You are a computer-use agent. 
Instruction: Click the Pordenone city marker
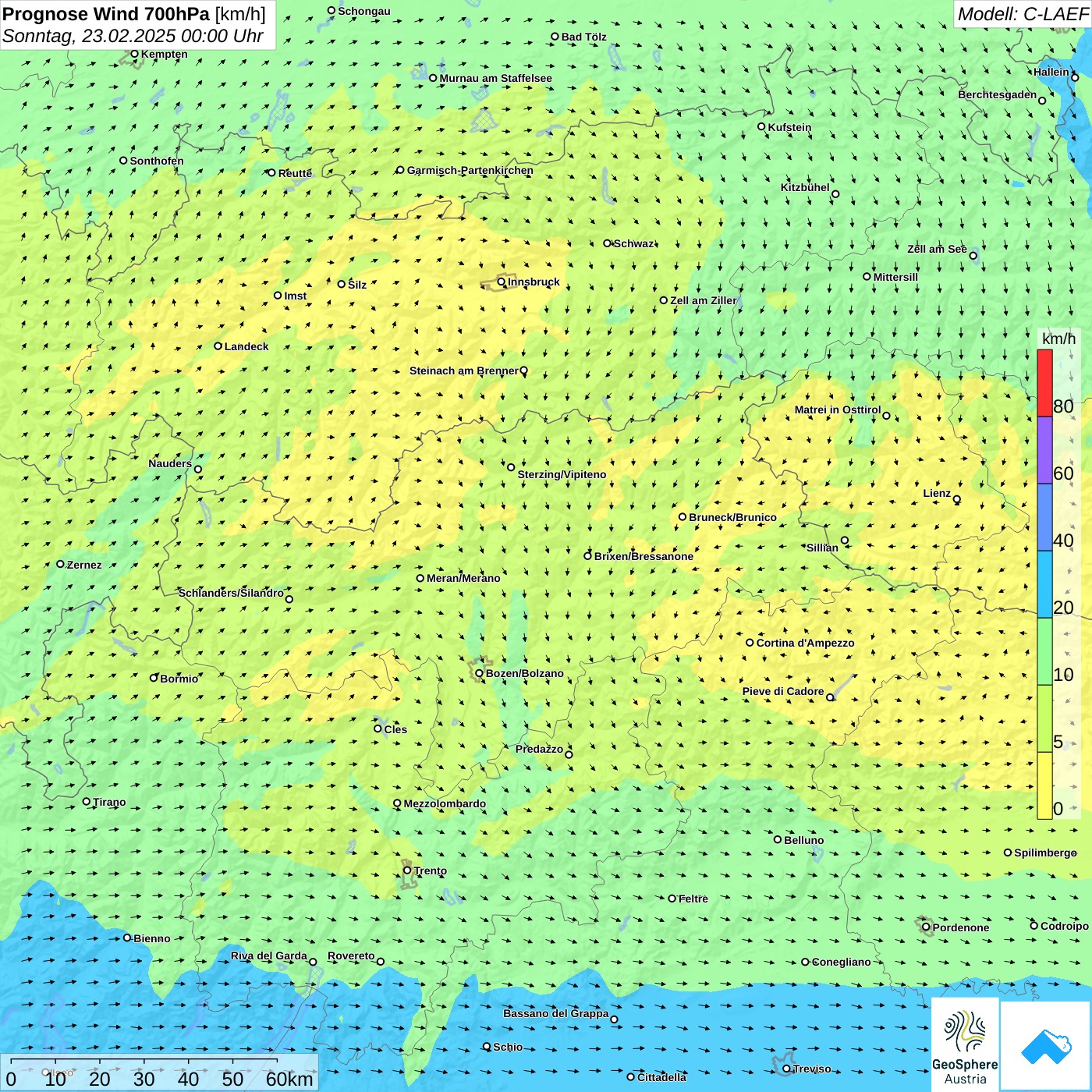[x=926, y=927]
